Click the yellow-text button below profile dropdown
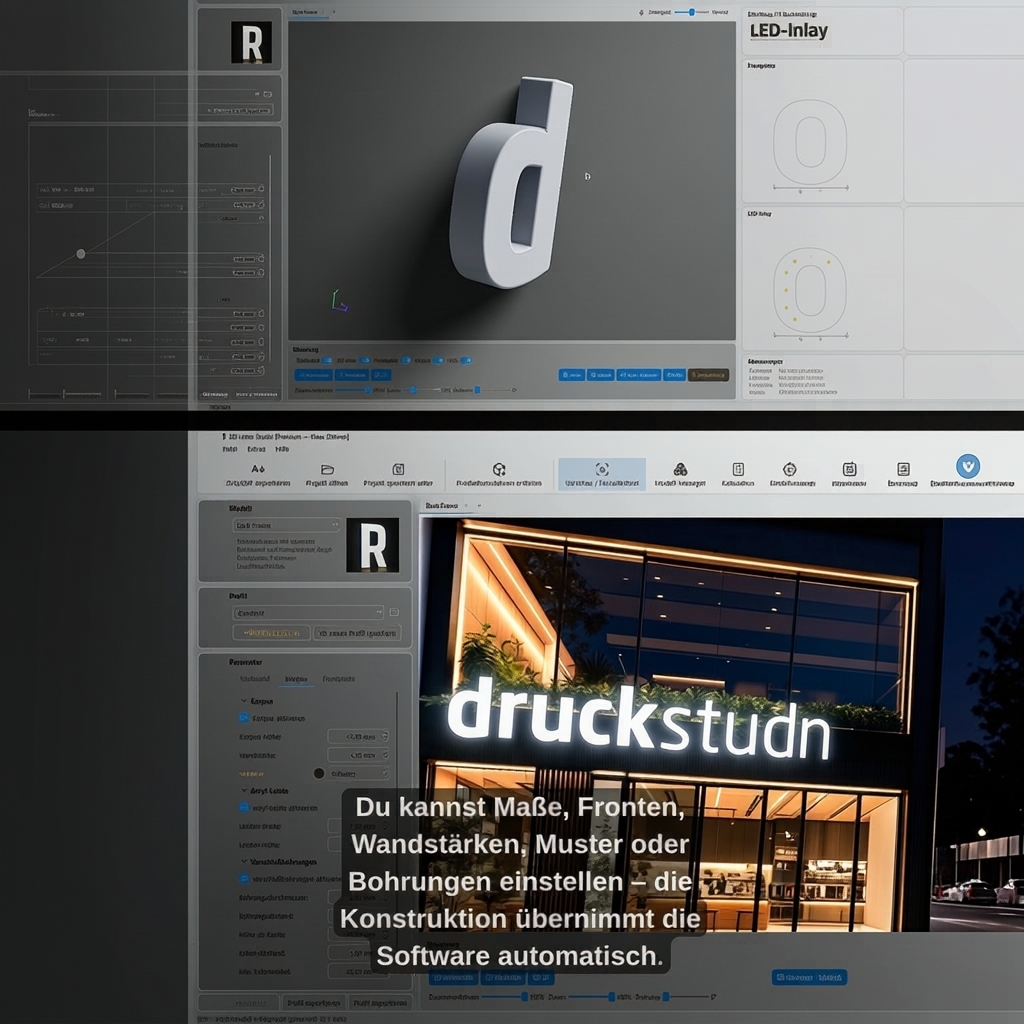 point(271,633)
